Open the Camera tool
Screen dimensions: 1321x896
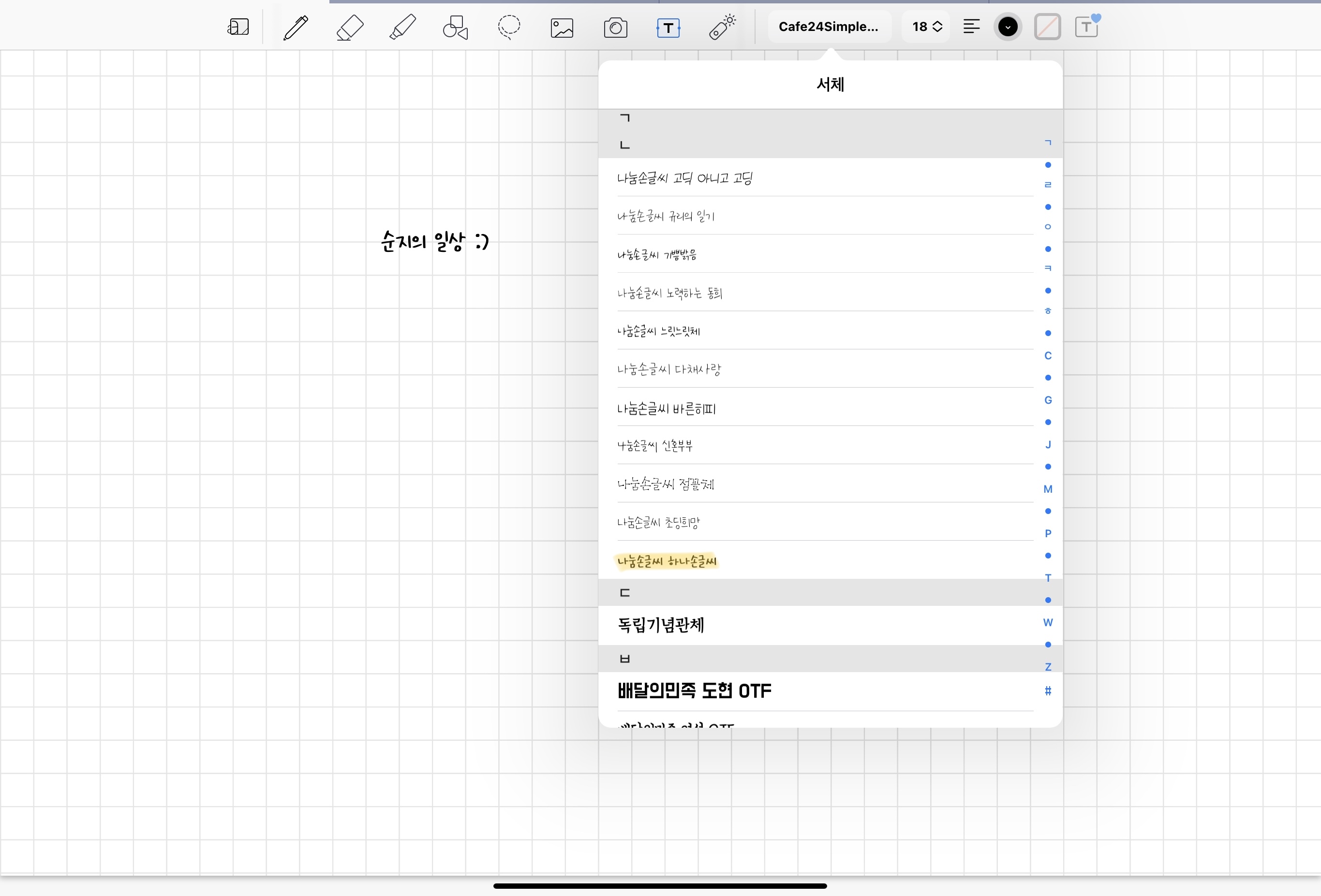point(615,27)
